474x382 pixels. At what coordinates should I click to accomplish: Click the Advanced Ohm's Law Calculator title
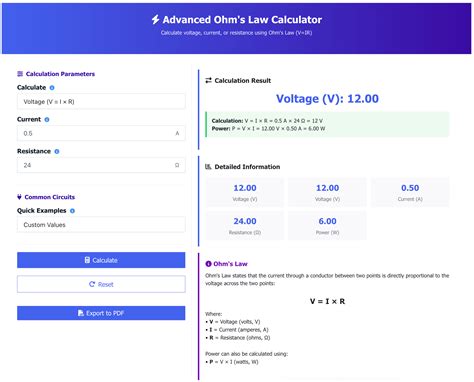pos(242,20)
